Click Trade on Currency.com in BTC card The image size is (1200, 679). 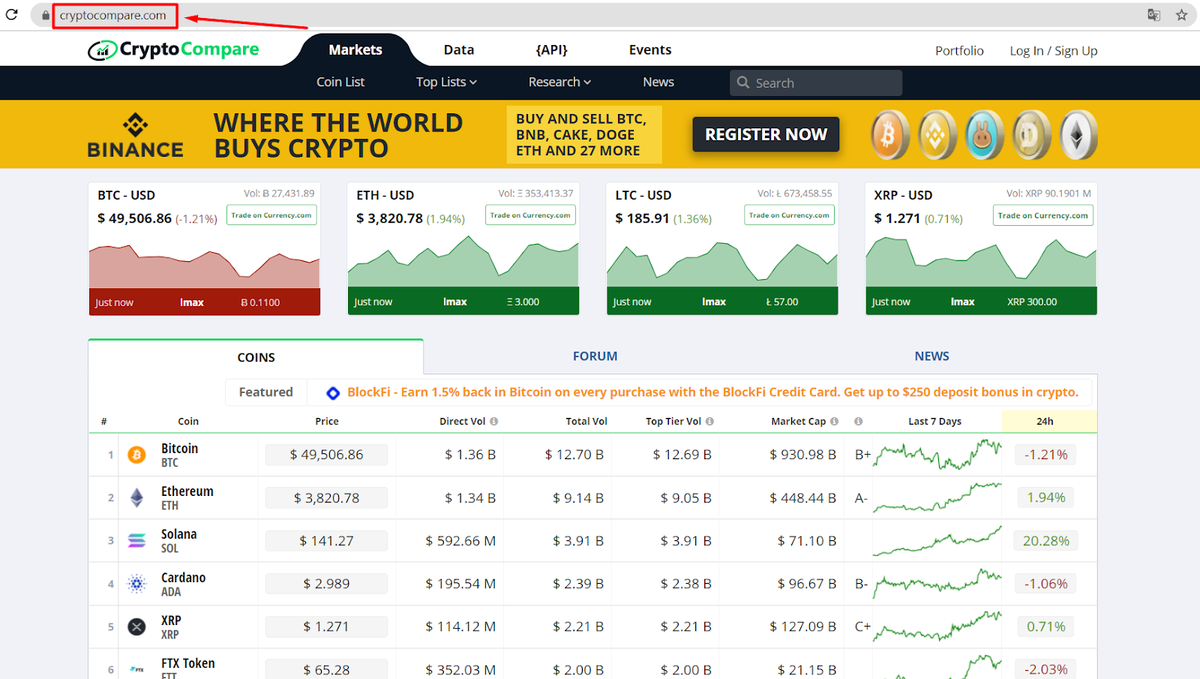click(x=271, y=215)
